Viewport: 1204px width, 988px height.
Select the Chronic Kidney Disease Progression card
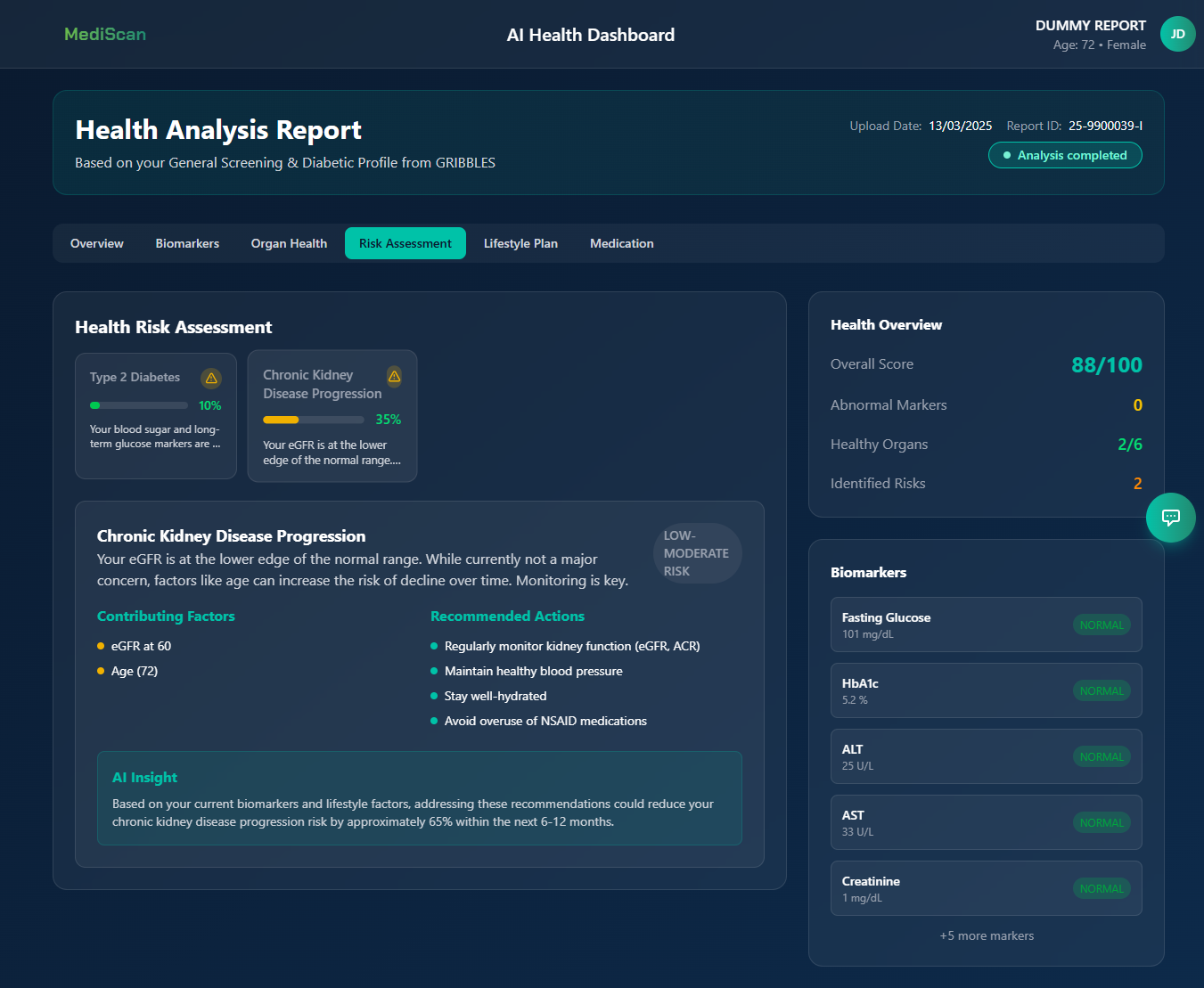click(332, 416)
